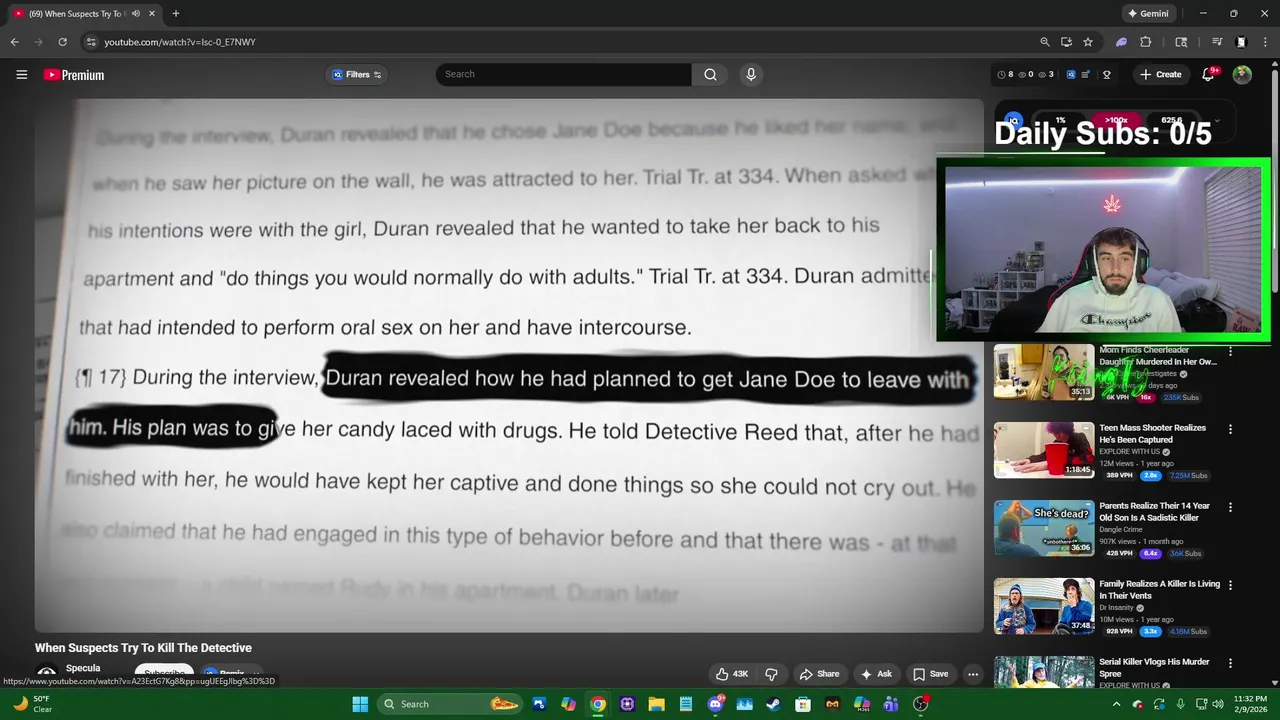Open the purple ghost extension icon
This screenshot has width=1280, height=720.
coord(1122,42)
